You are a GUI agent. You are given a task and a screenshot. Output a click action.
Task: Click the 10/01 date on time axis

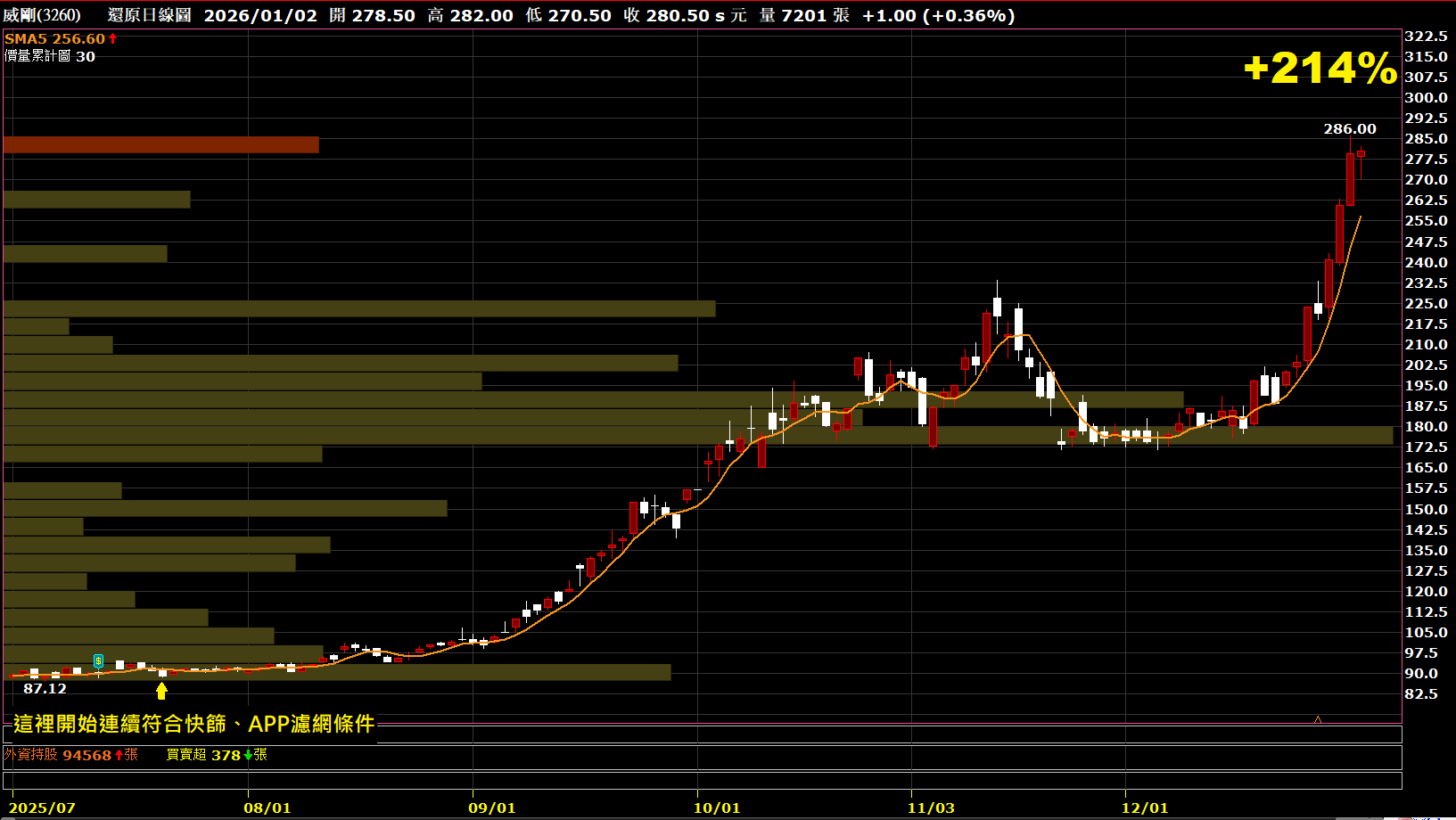tap(717, 808)
